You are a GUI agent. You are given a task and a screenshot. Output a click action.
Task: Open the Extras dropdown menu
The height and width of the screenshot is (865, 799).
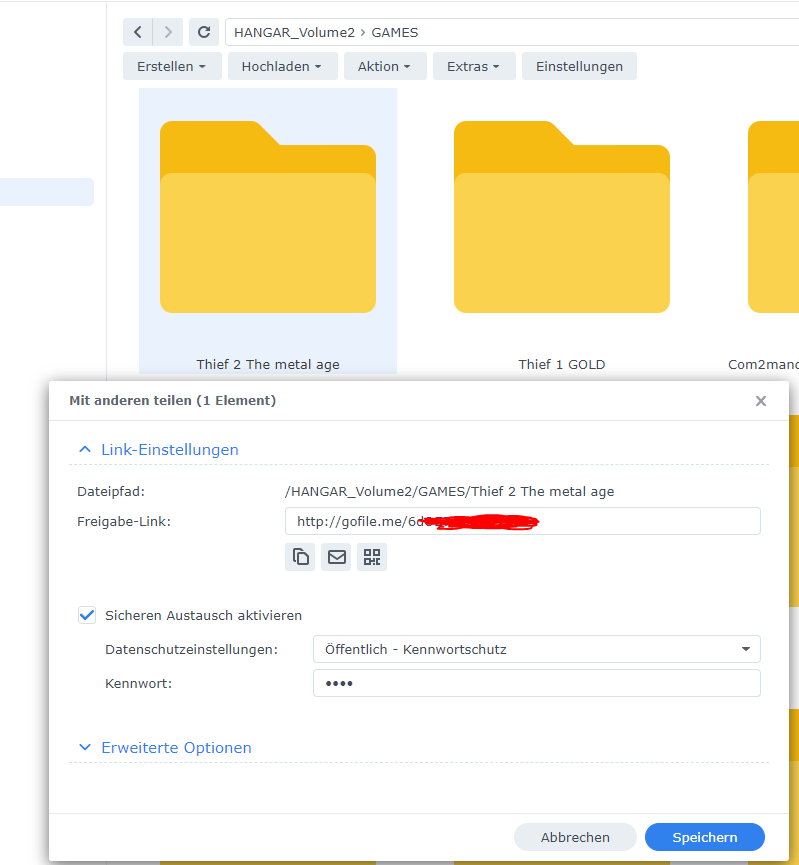coord(474,66)
